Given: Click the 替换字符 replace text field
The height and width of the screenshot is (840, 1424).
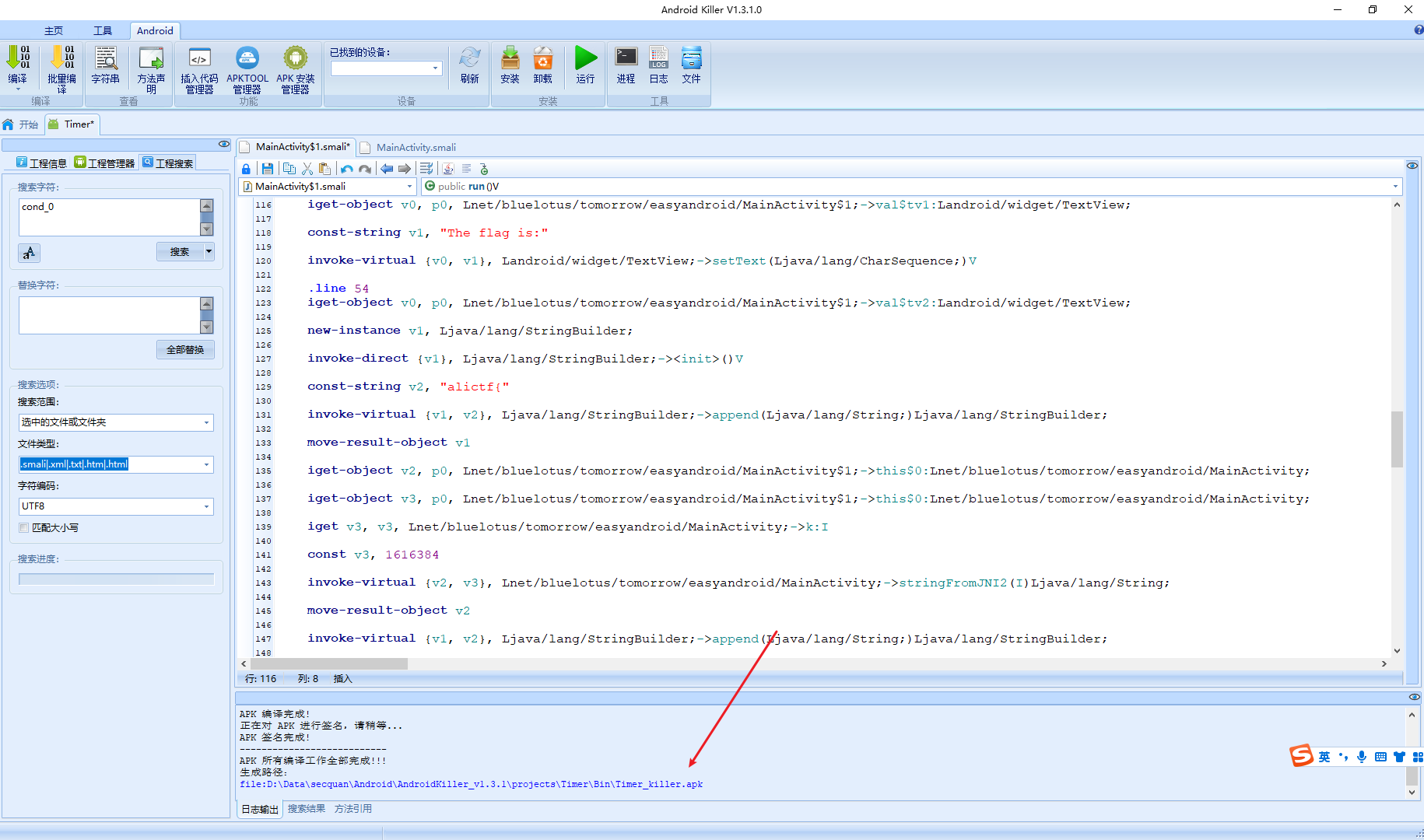Looking at the screenshot, I should (109, 315).
